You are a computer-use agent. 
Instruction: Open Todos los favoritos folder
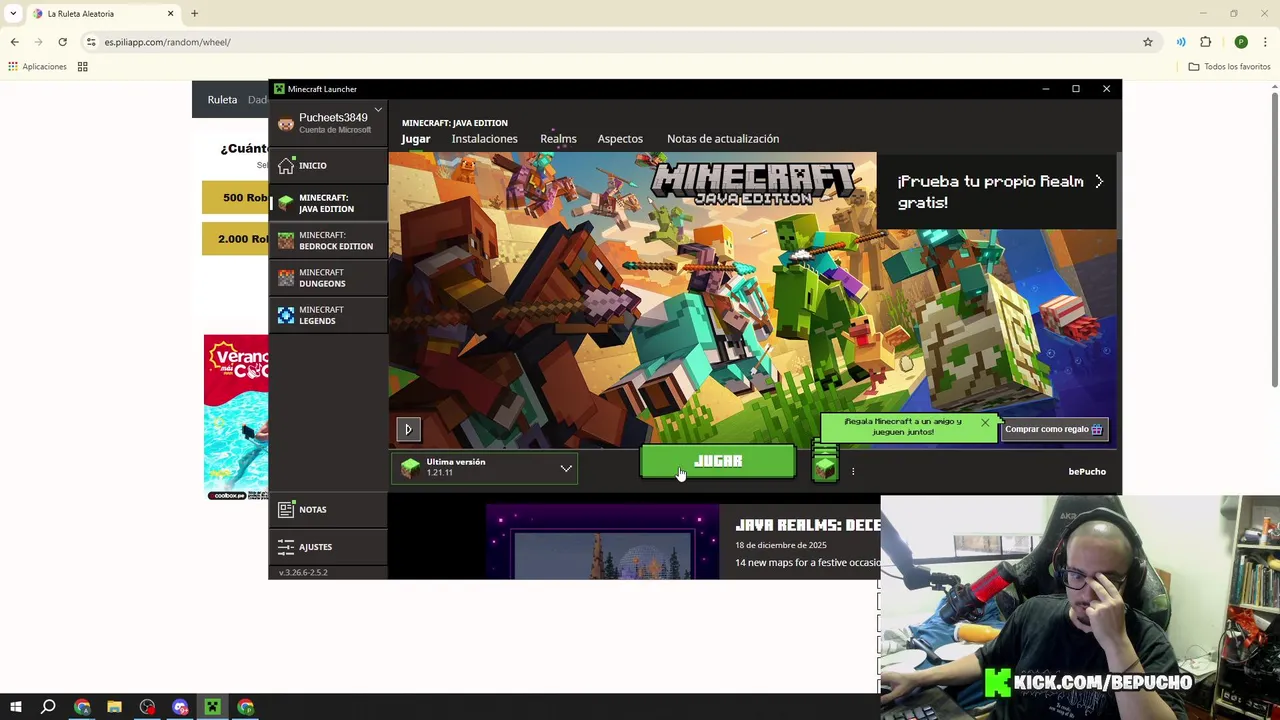click(1229, 67)
